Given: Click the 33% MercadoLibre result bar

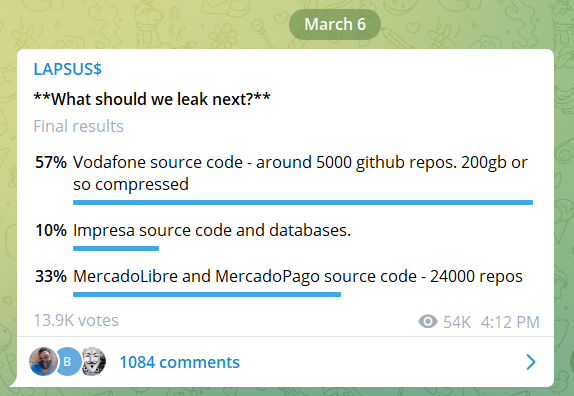Looking at the screenshot, I should (x=207, y=294).
